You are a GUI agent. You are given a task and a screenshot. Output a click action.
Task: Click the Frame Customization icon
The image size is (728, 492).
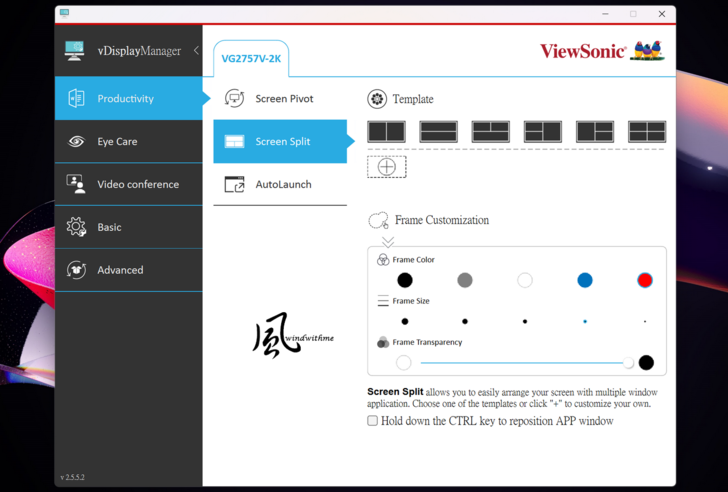(x=378, y=220)
